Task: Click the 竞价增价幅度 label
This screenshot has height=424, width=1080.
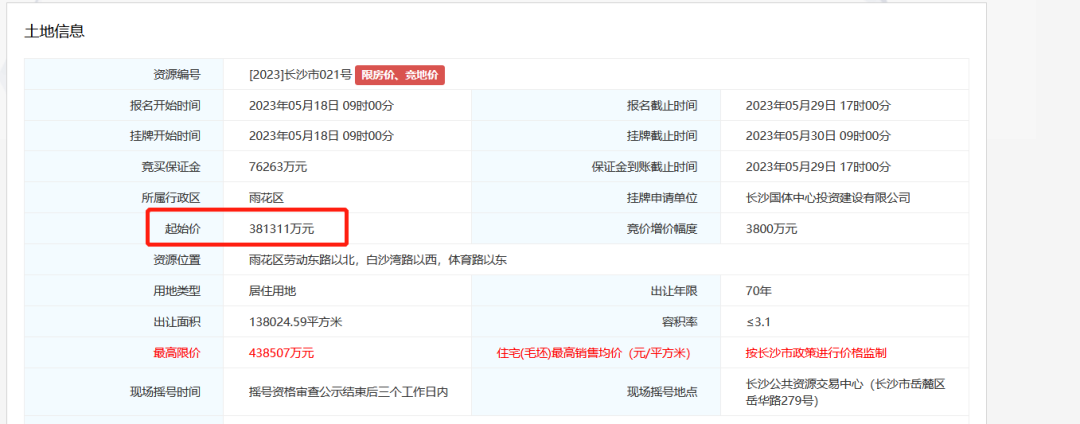Action: point(662,229)
